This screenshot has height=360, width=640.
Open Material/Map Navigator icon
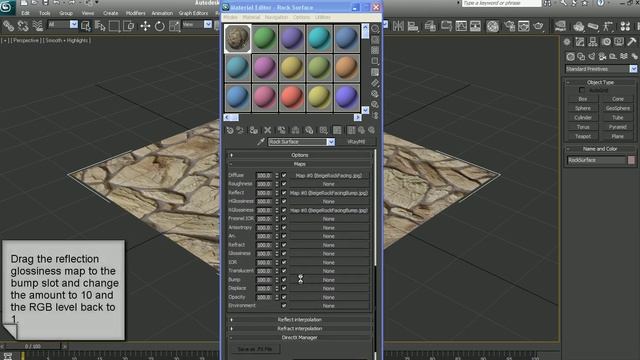(375, 116)
